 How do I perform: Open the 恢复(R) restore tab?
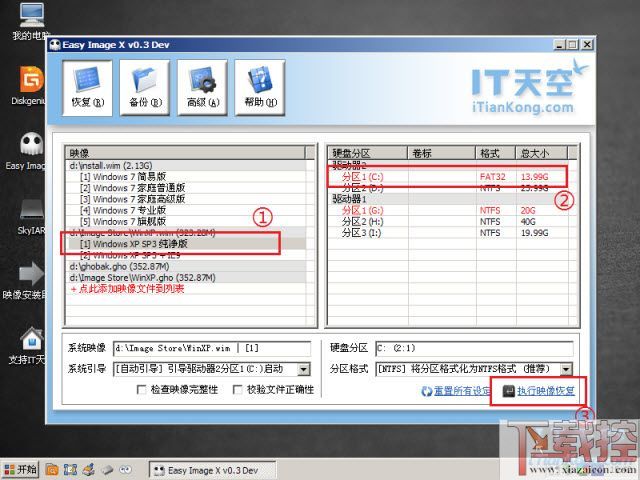pos(87,88)
